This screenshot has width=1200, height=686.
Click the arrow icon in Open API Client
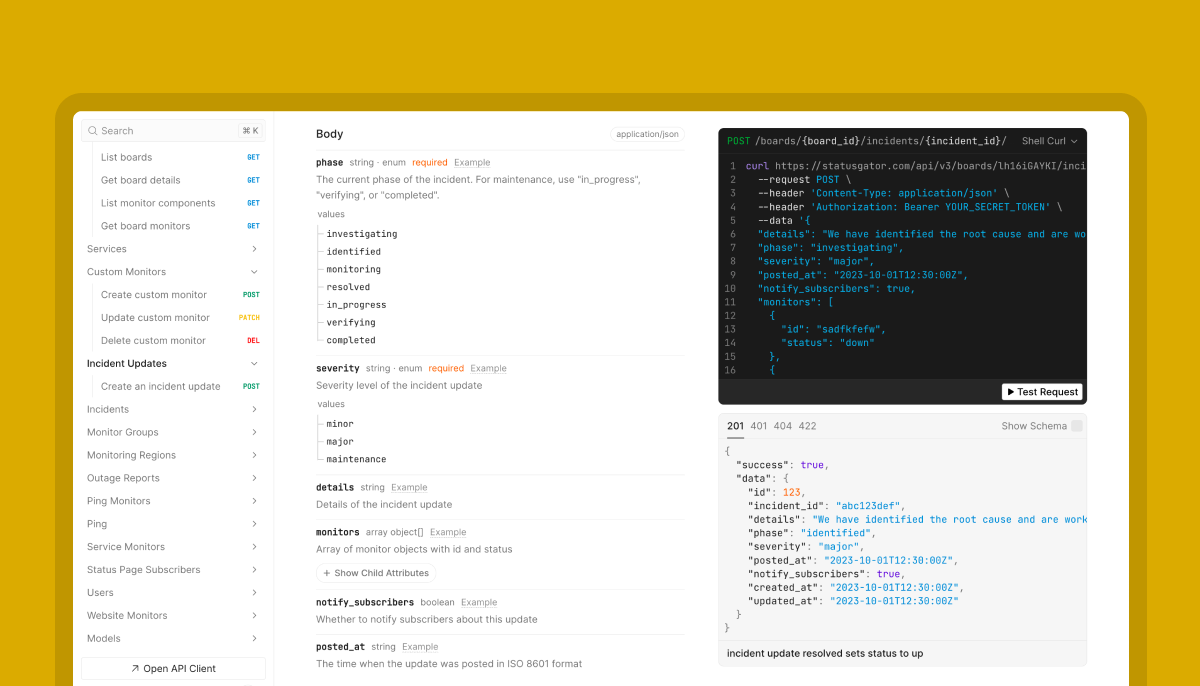coord(135,669)
